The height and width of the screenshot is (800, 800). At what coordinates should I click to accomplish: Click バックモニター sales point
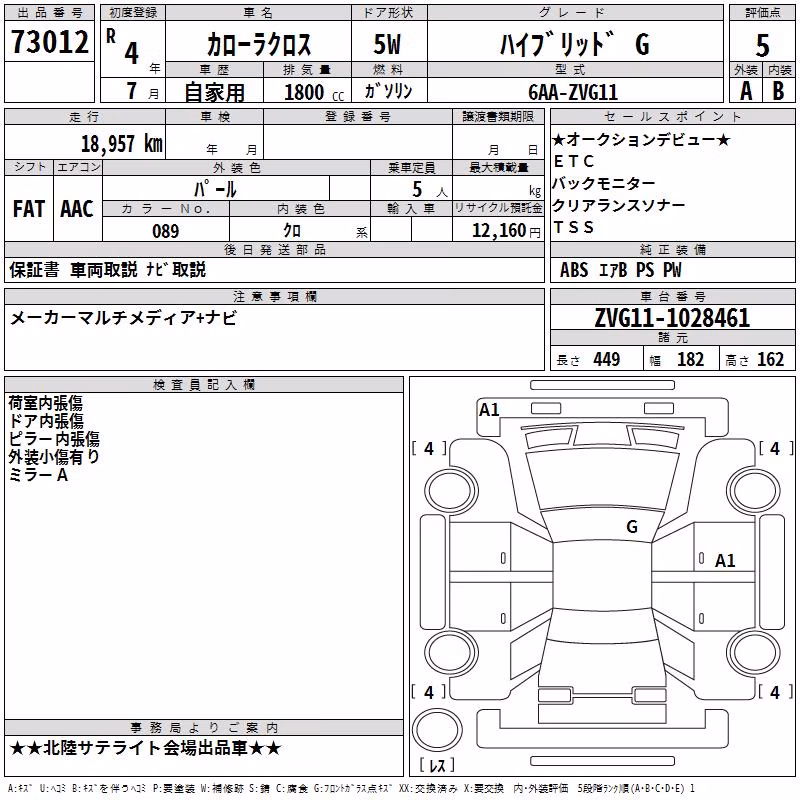tap(604, 183)
